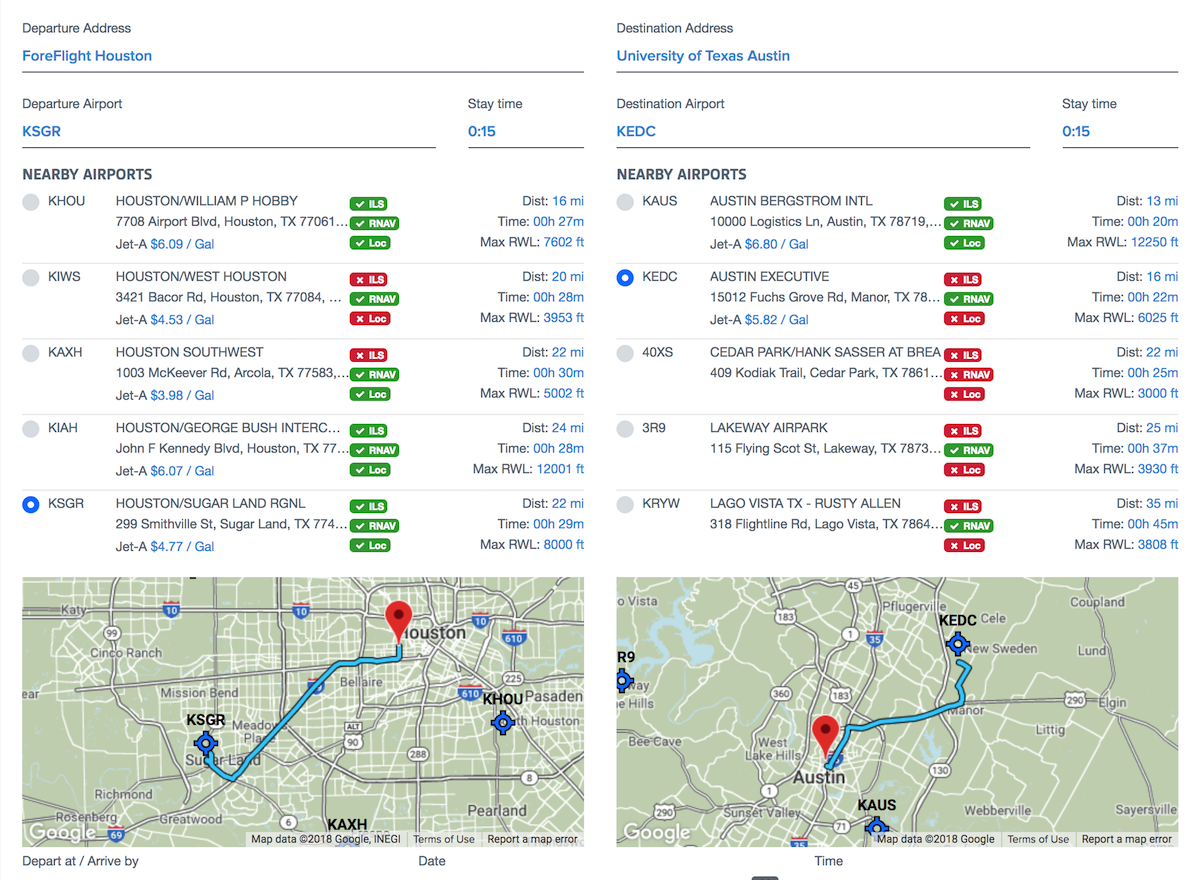The height and width of the screenshot is (880, 1200).
Task: Select the KHOU airport radio button
Action: click(31, 202)
